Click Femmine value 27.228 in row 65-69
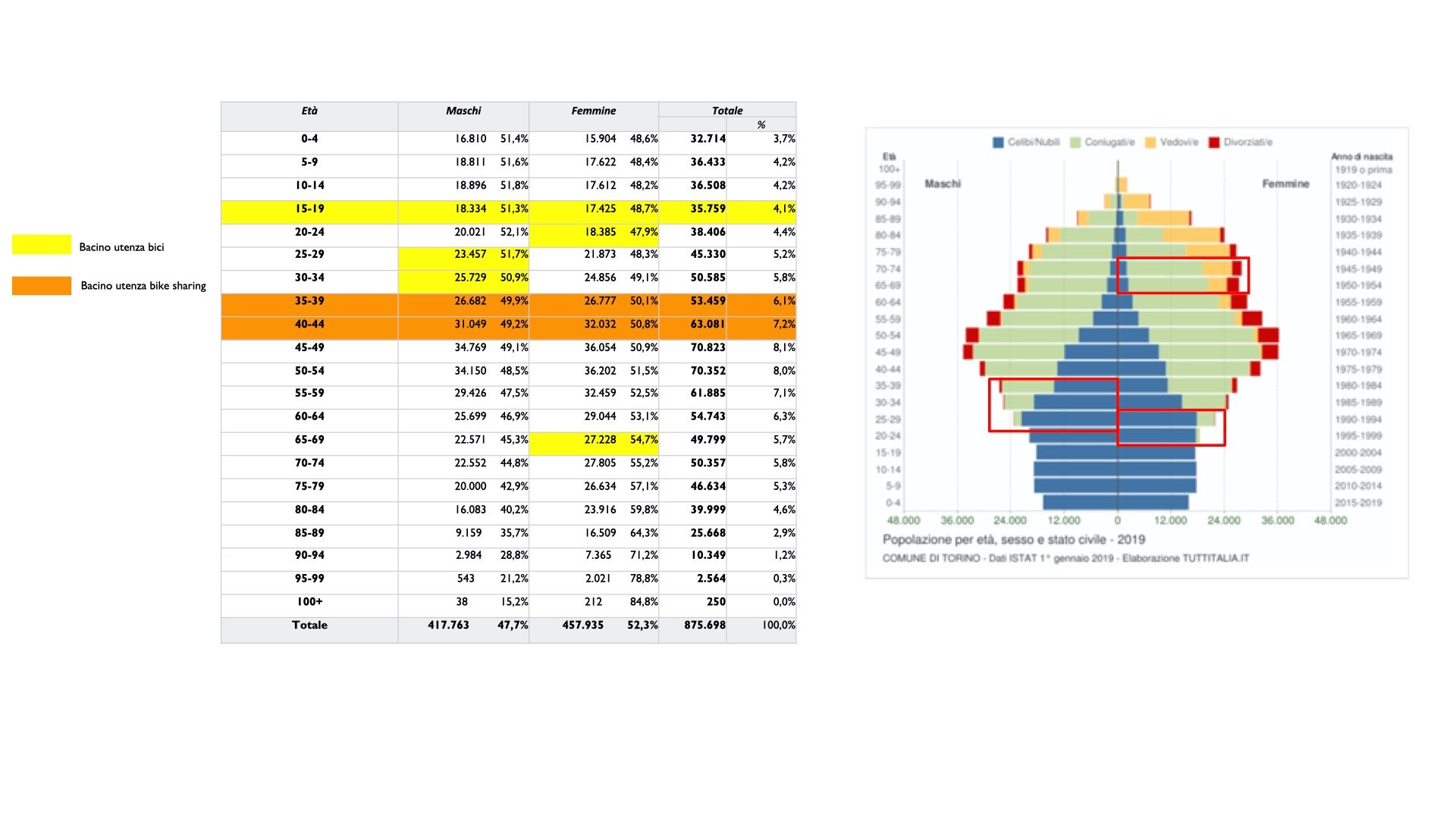Image resolution: width=1456 pixels, height=819 pixels. point(600,440)
